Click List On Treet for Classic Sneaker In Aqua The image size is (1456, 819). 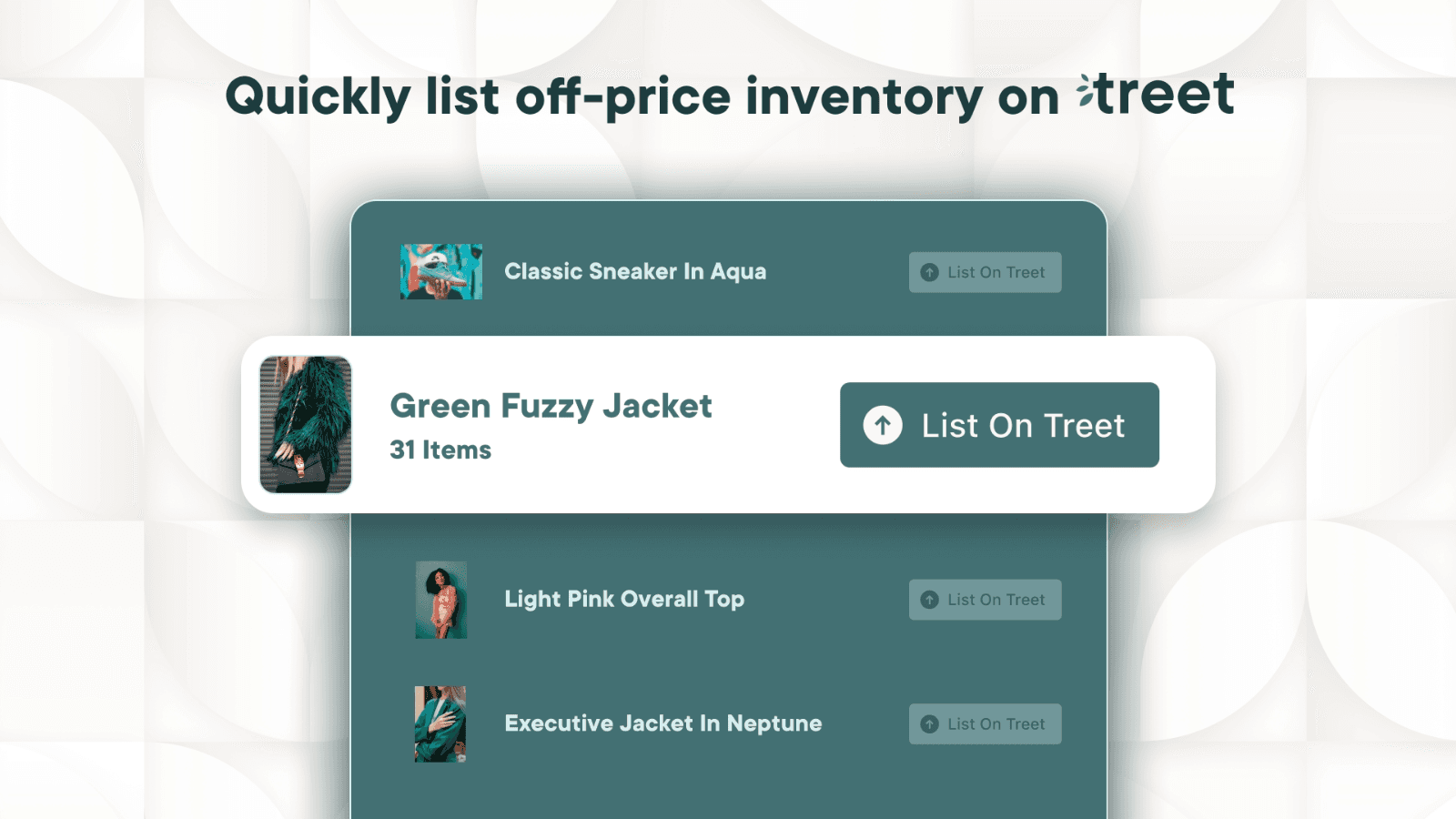[985, 272]
